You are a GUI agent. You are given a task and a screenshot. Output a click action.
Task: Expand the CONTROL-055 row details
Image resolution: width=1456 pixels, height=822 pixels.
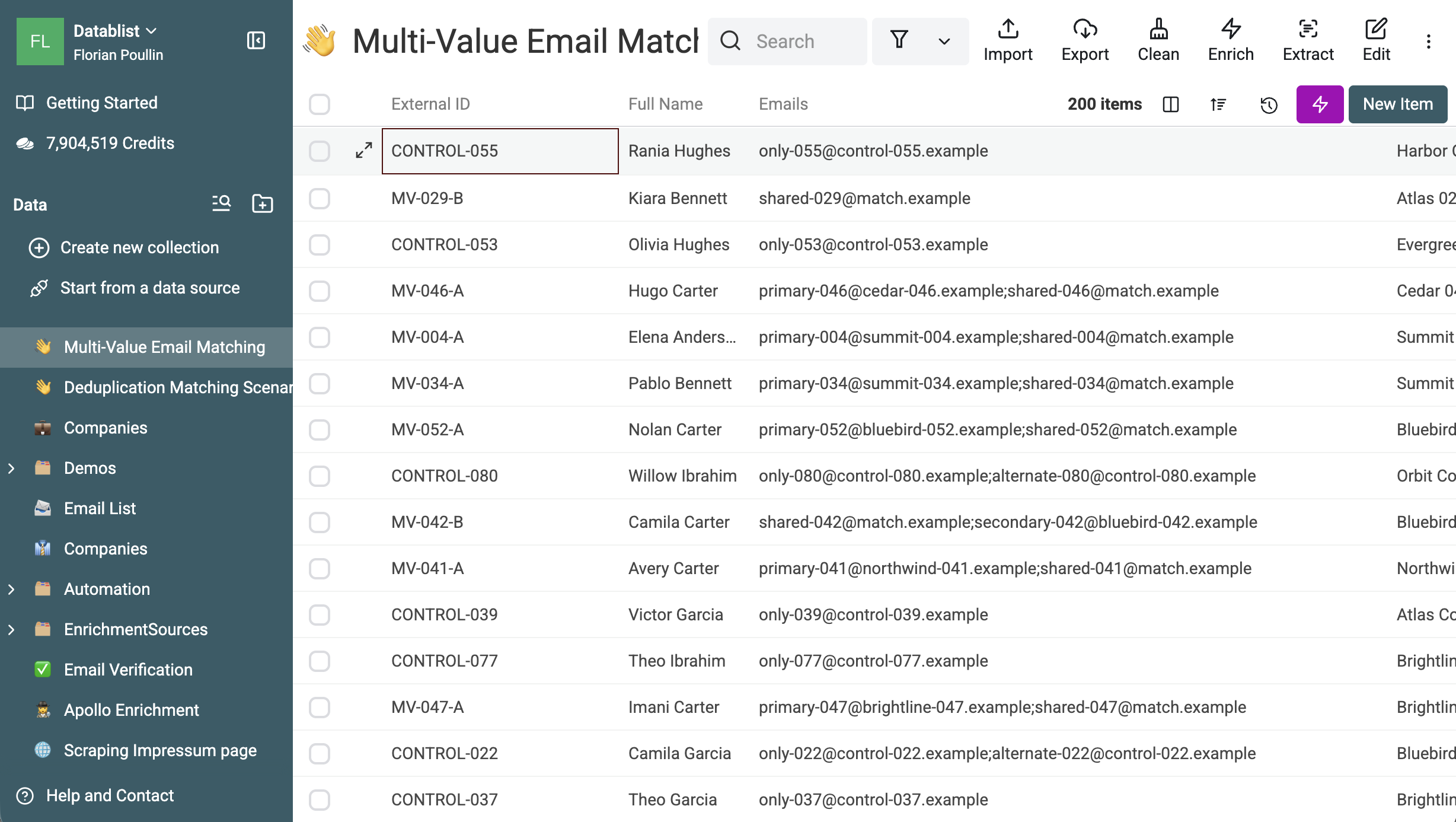point(364,151)
